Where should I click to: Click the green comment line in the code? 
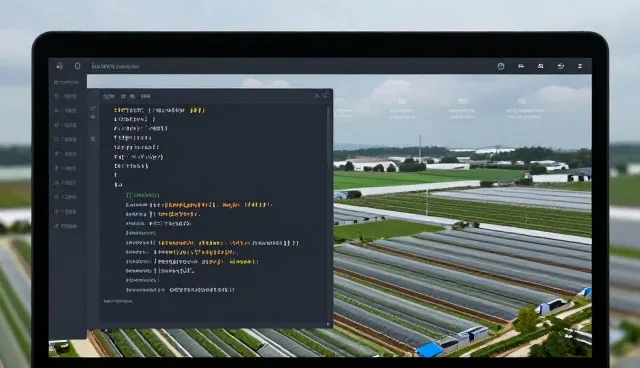tap(142, 195)
